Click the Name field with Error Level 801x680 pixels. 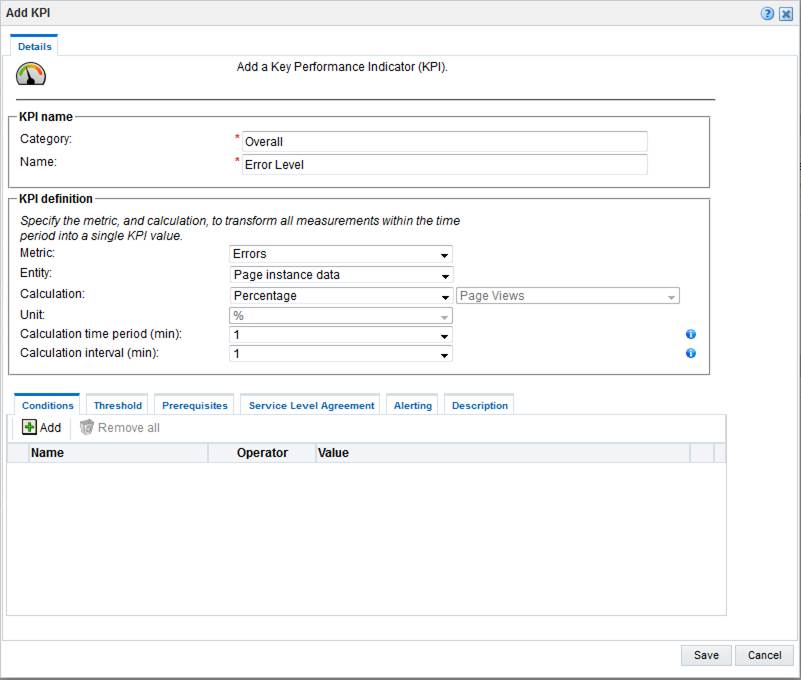point(444,165)
